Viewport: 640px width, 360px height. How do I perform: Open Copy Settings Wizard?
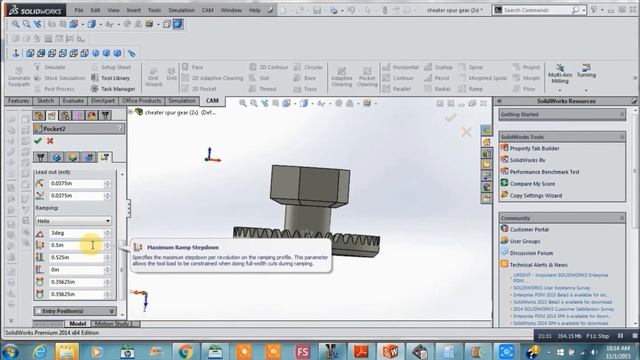coord(531,196)
